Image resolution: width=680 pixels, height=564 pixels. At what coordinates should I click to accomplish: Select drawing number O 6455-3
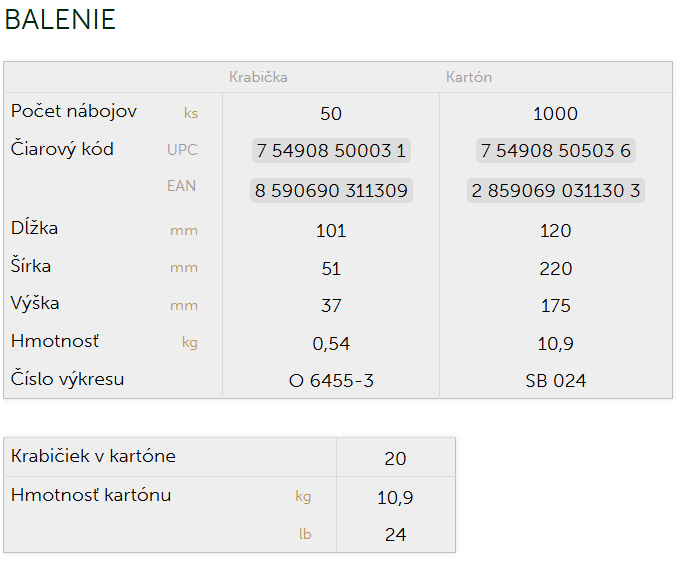tap(331, 381)
